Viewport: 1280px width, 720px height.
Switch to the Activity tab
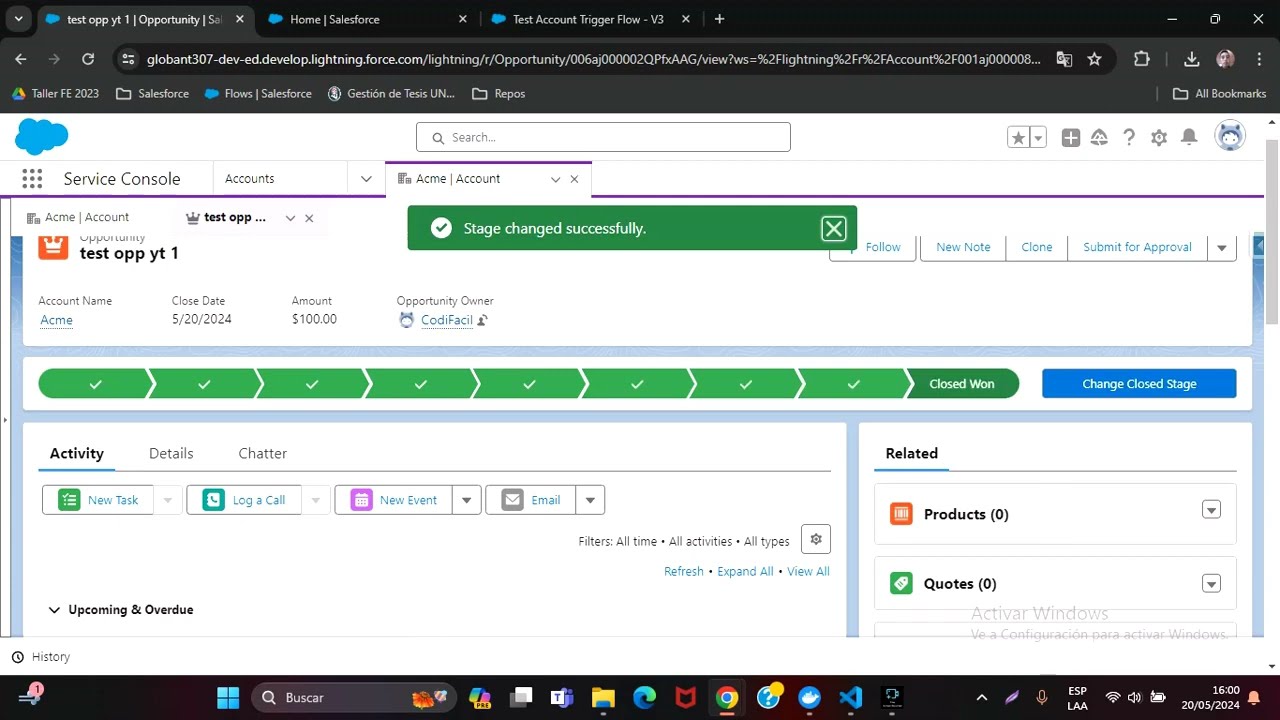point(77,453)
